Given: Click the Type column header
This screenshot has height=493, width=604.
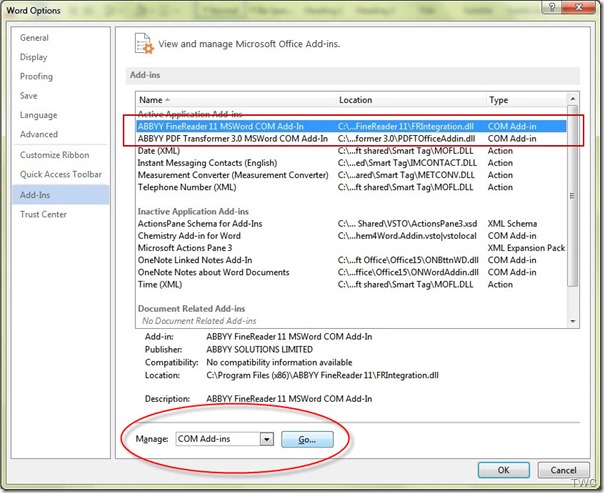Looking at the screenshot, I should coord(526,100).
